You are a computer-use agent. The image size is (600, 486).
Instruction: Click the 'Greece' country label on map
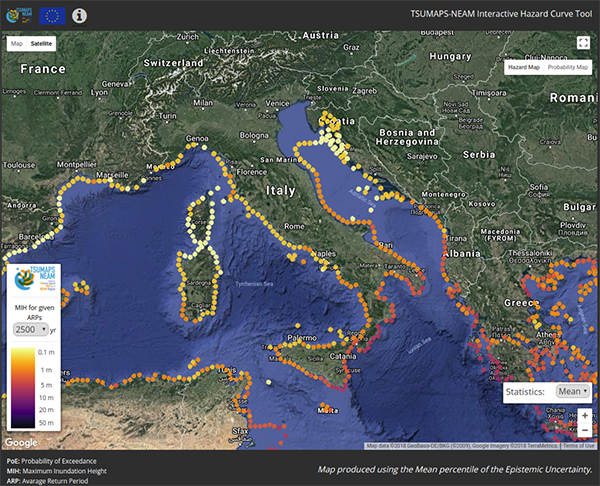click(522, 303)
